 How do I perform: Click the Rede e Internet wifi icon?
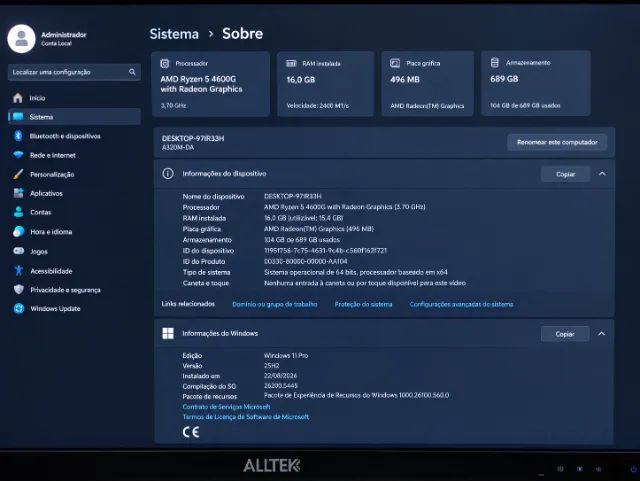(x=18, y=155)
